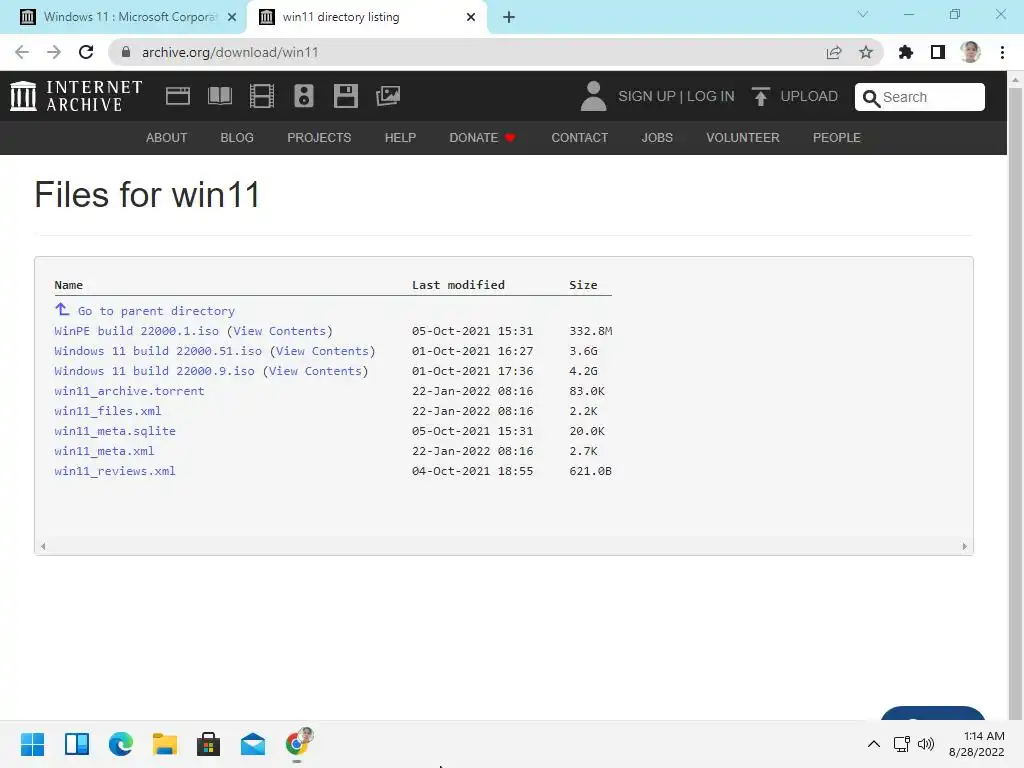Open the ABOUT menu item
The width and height of the screenshot is (1024, 768).
(167, 138)
